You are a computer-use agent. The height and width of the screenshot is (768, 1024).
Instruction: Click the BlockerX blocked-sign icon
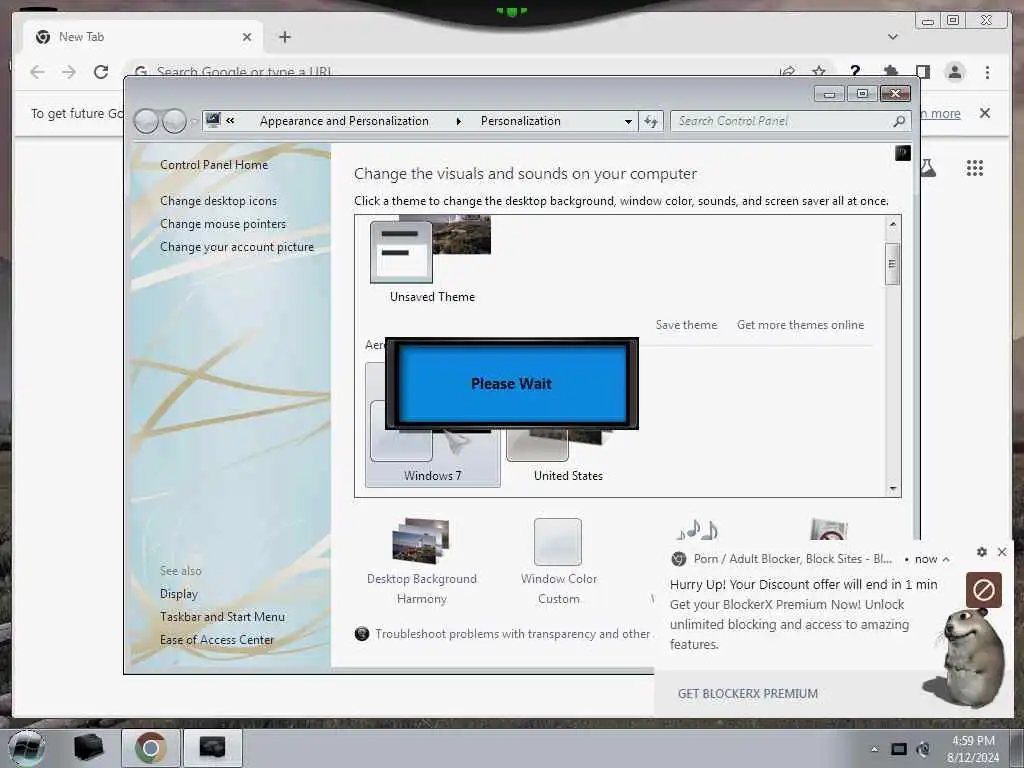(x=984, y=590)
